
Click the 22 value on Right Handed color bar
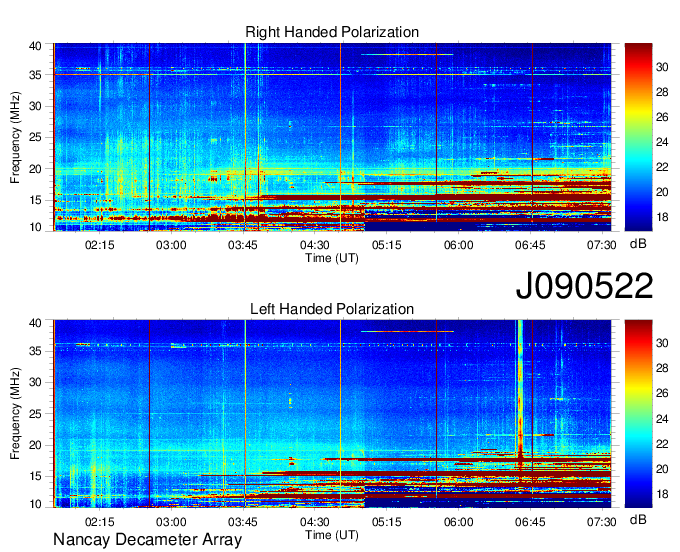click(662, 167)
